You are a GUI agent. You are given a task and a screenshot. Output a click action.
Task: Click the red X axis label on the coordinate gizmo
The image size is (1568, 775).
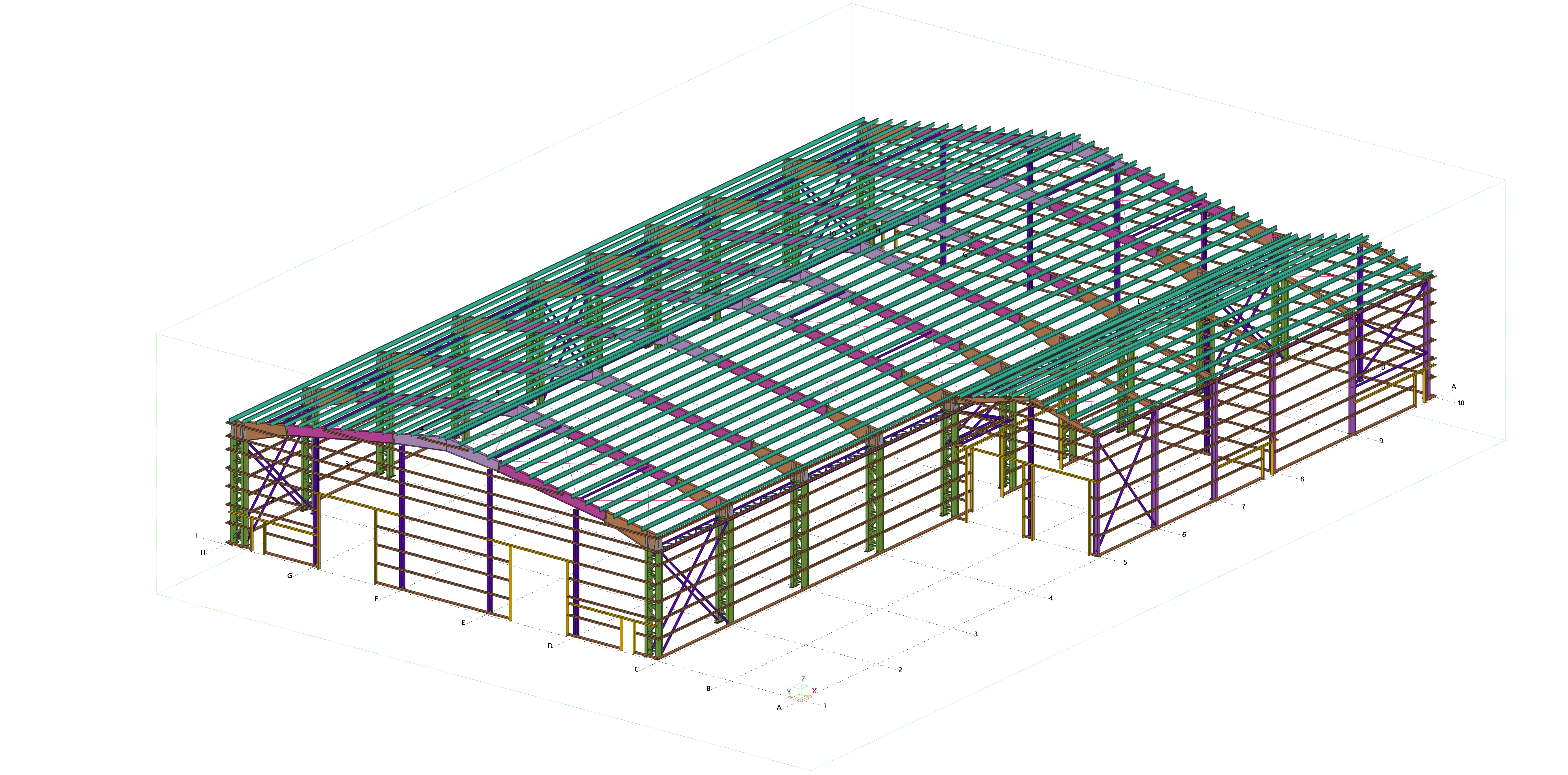pos(814,691)
